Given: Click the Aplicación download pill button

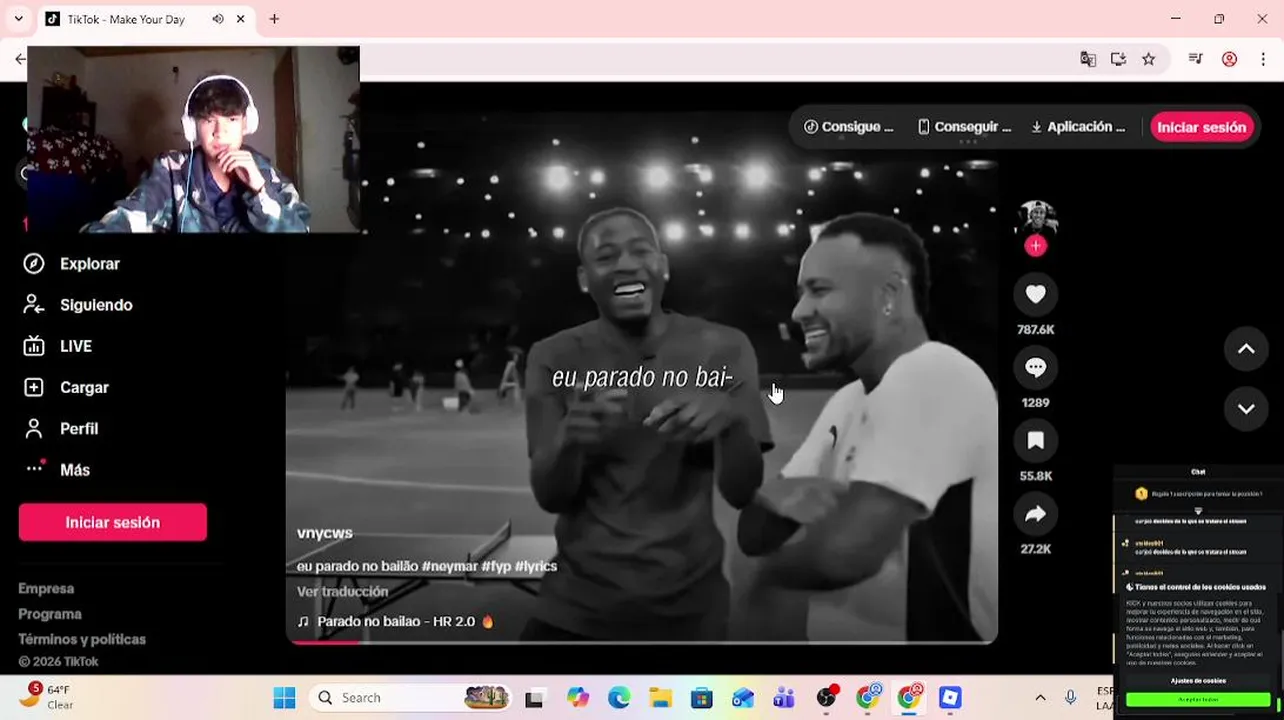Looking at the screenshot, I should (1078, 127).
